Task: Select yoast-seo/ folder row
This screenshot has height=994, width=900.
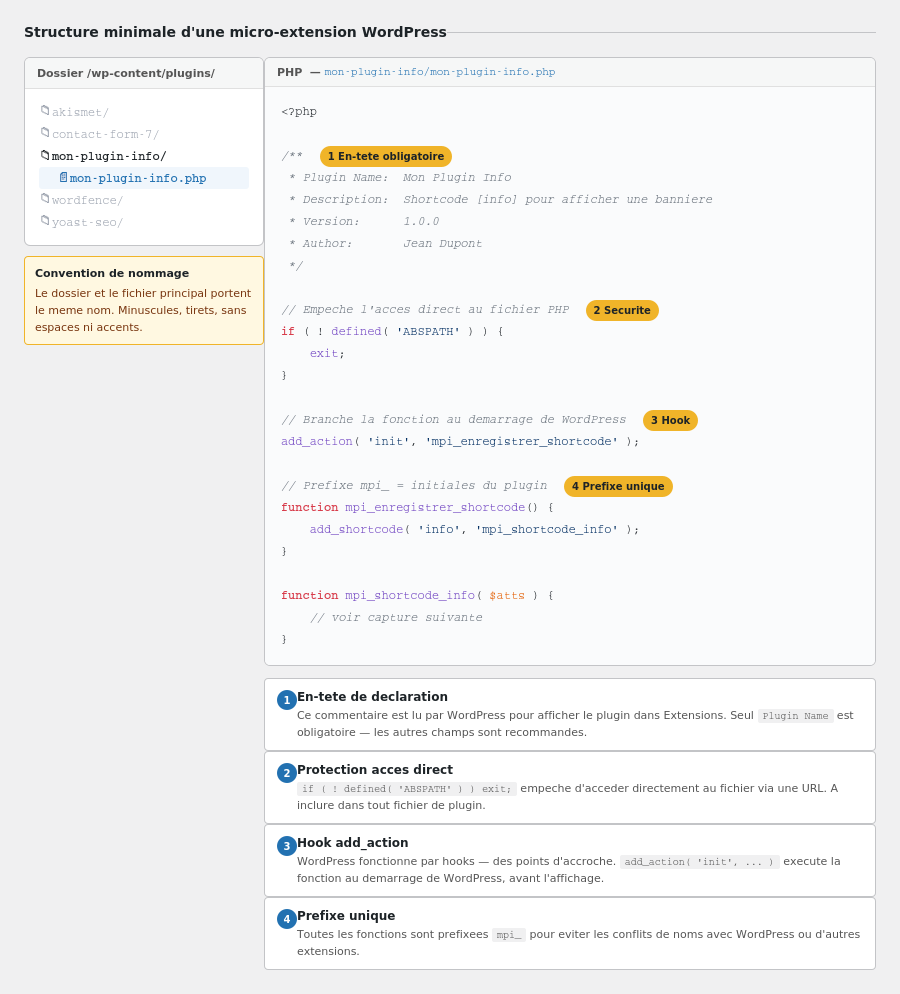Action: coord(144,222)
